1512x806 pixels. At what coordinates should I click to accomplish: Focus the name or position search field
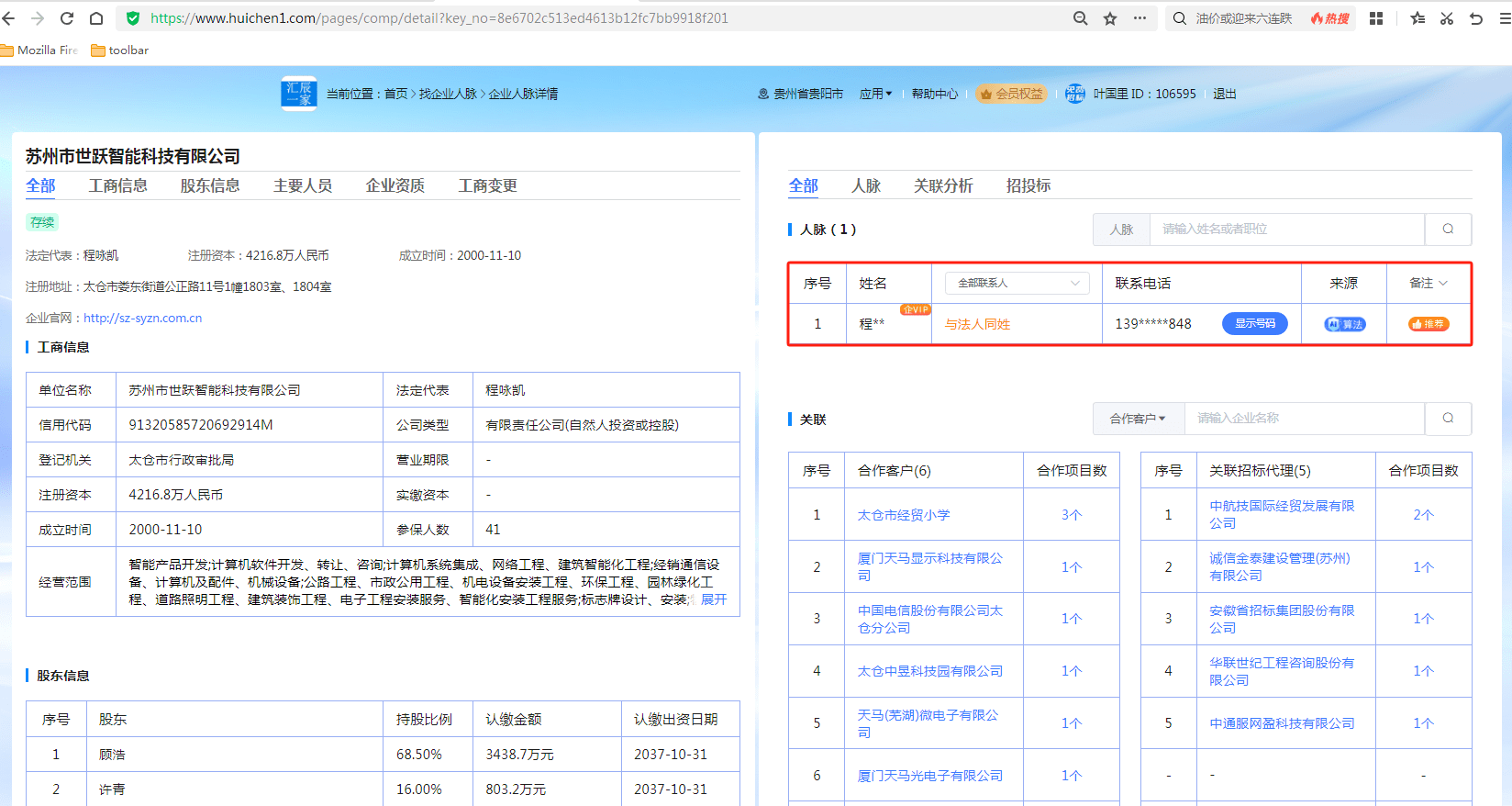coord(1287,229)
